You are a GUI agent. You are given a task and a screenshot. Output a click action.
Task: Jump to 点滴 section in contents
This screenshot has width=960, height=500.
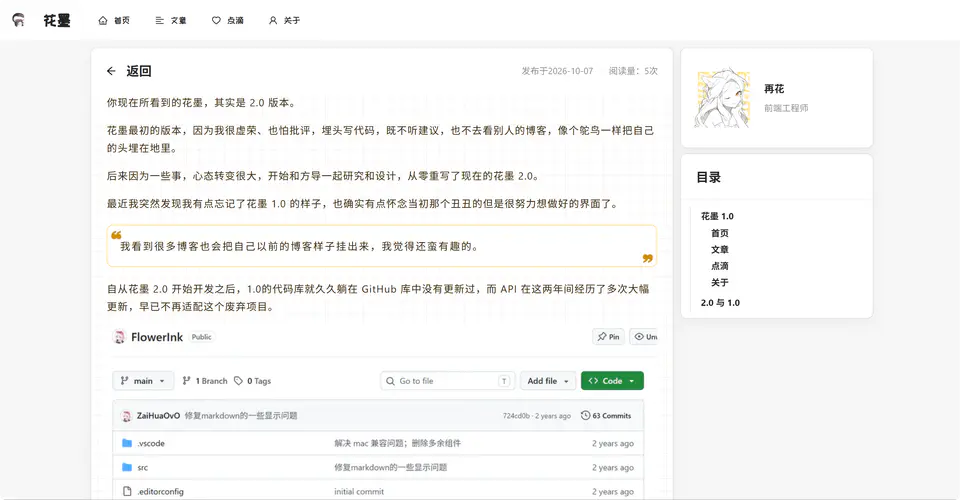click(719, 266)
